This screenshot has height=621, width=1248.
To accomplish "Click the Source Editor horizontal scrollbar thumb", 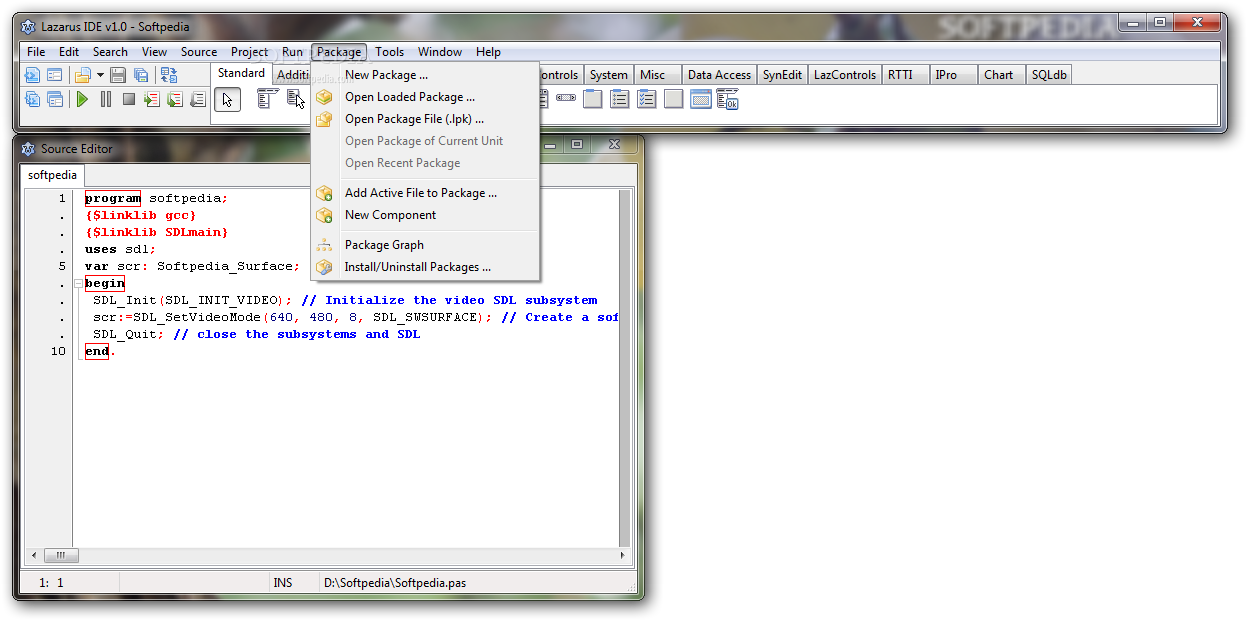I will point(61,555).
